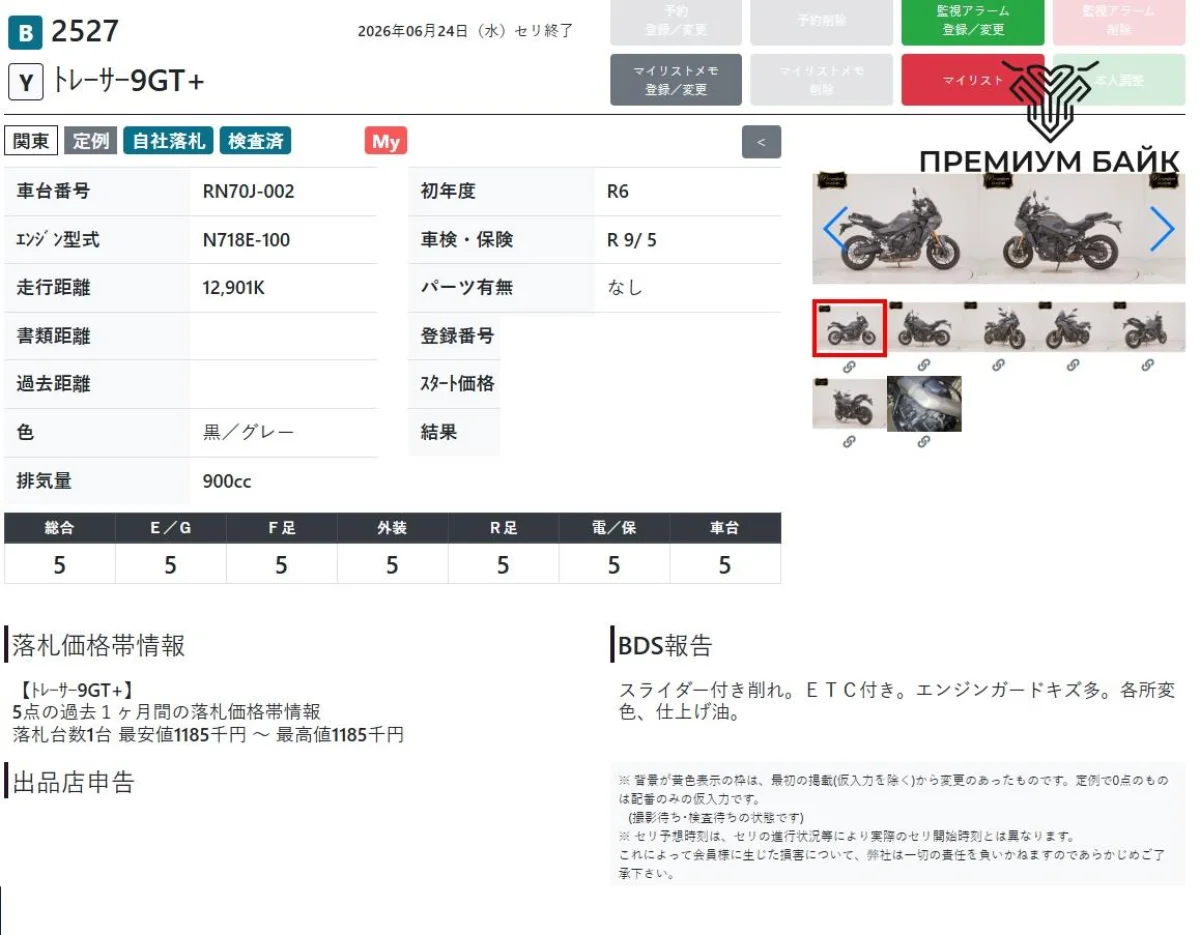
Task: Select the 出品店申告 section heading
Action: point(73,782)
